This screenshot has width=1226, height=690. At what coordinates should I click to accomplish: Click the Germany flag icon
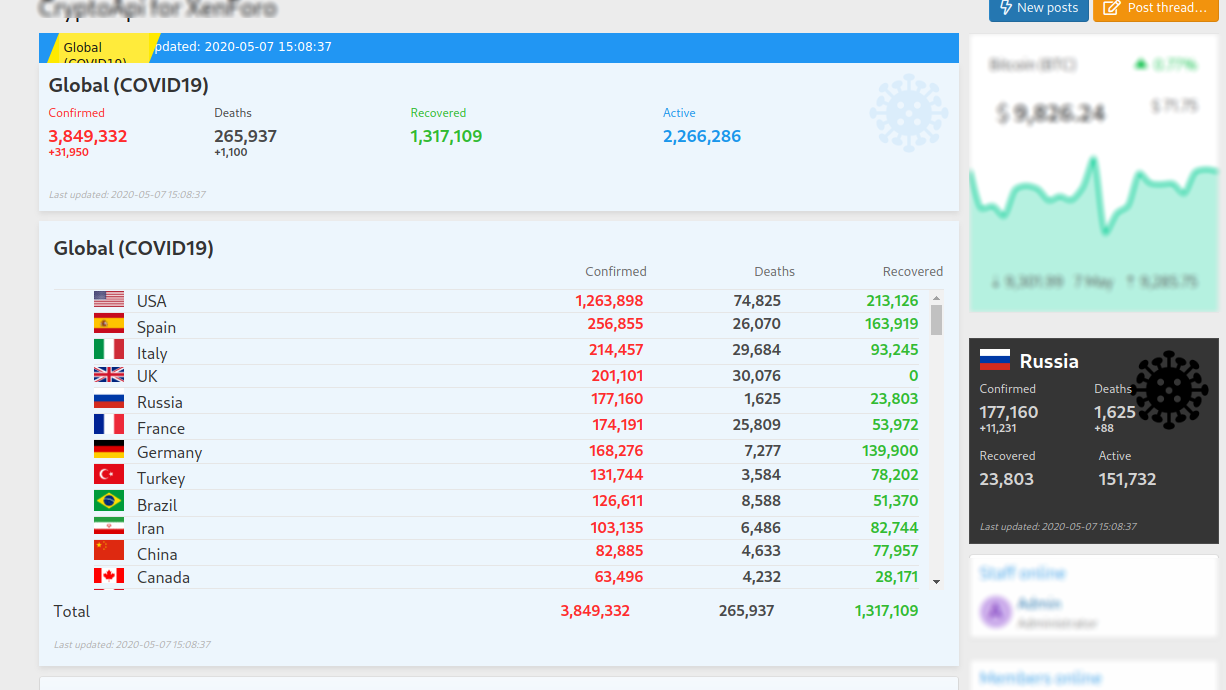click(x=109, y=450)
